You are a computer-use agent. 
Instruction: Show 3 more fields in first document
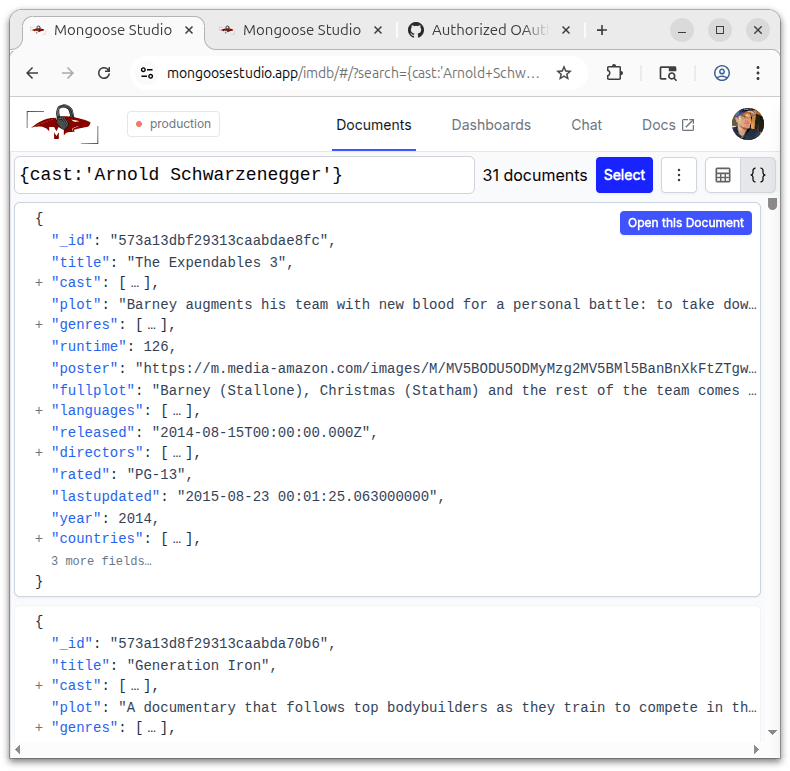click(x=101, y=561)
